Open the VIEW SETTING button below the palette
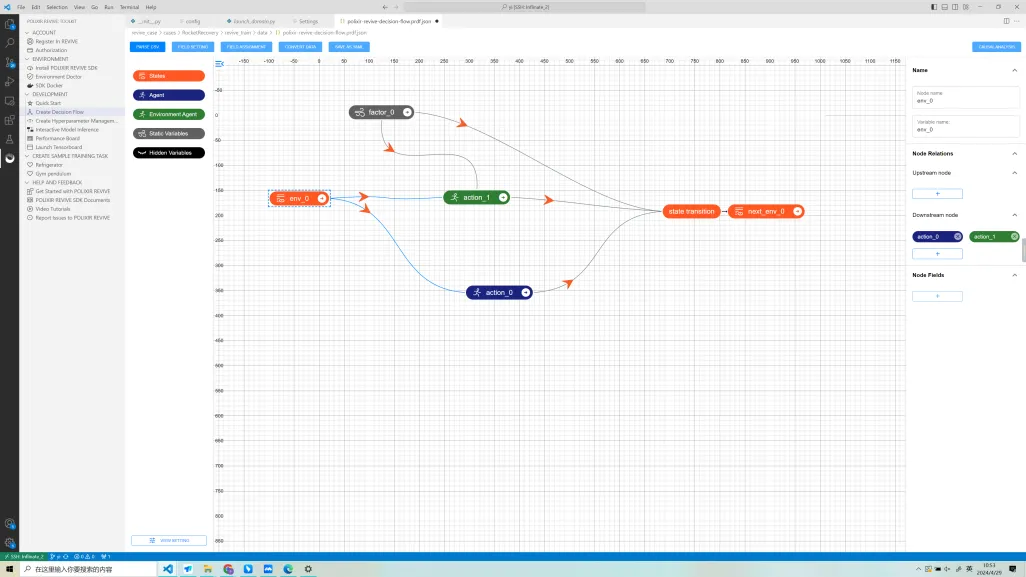Screen dimensions: 1026x577 point(169,540)
